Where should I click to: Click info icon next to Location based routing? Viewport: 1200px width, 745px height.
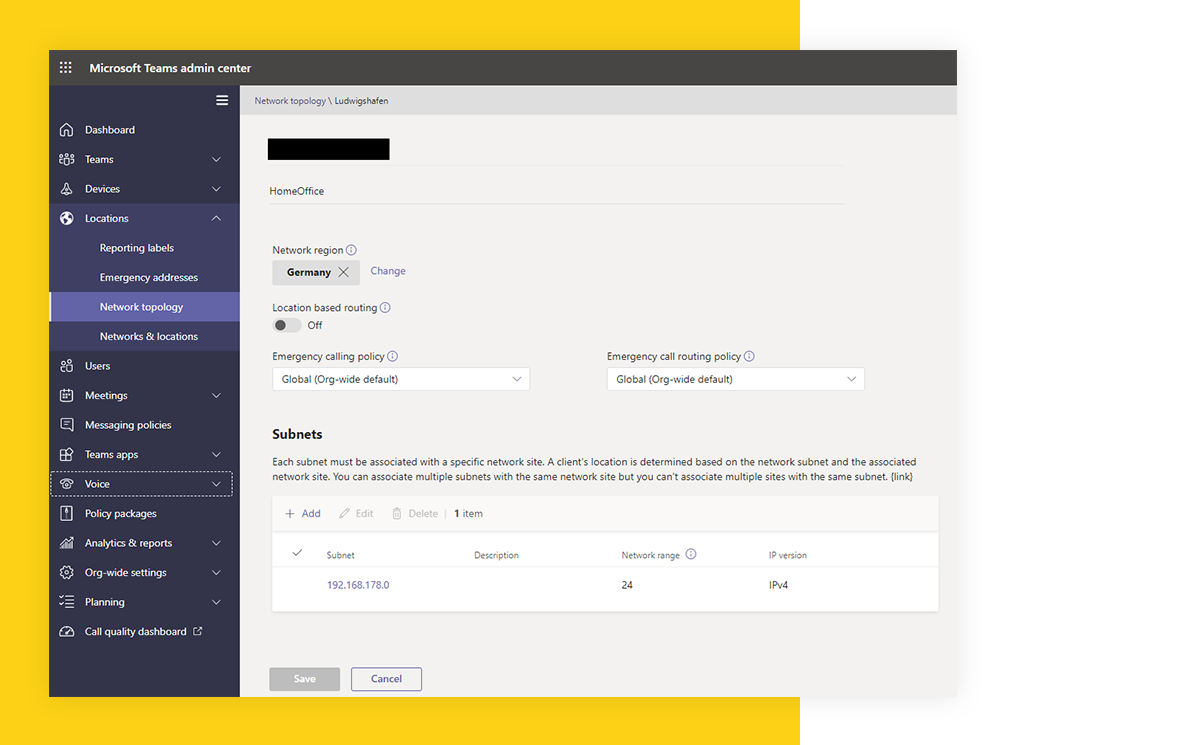pyautogui.click(x=385, y=308)
